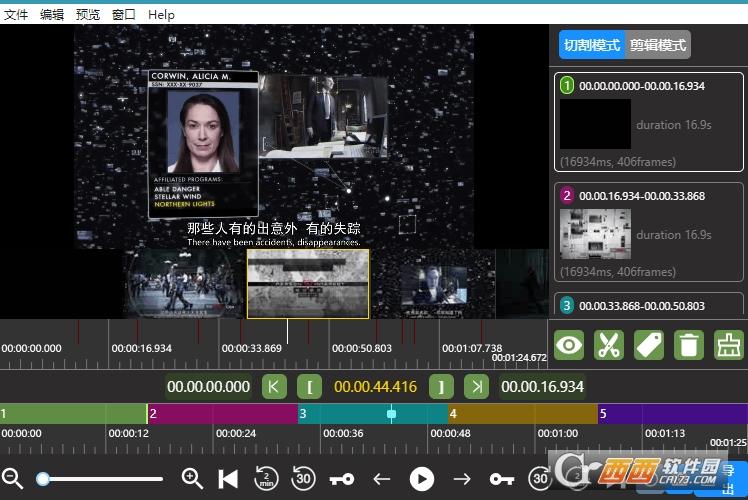Click 00:00:16.934 mark on thumbnail ruler
This screenshot has height=500, width=748.
(141, 348)
